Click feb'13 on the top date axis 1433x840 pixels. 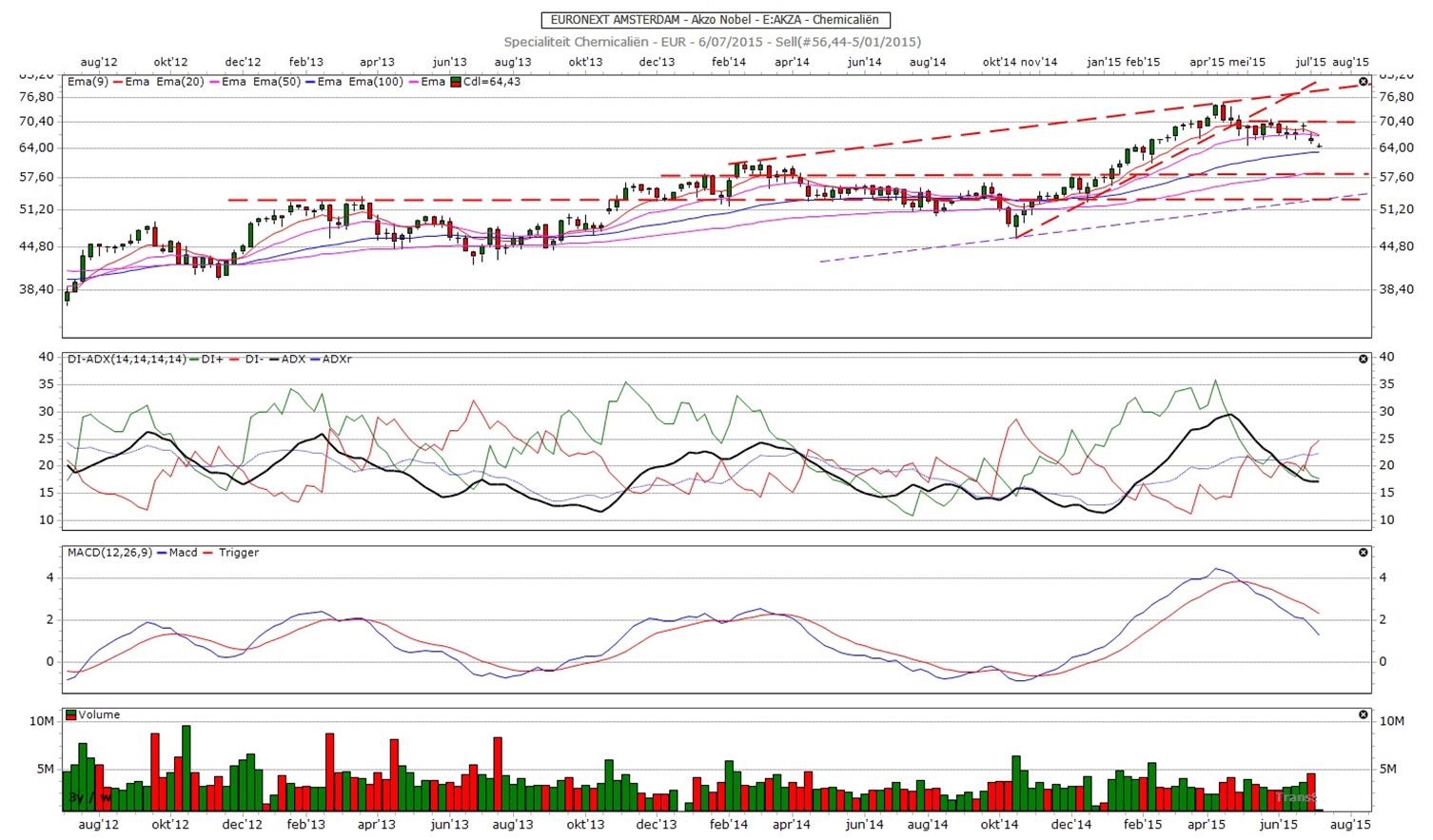[305, 62]
